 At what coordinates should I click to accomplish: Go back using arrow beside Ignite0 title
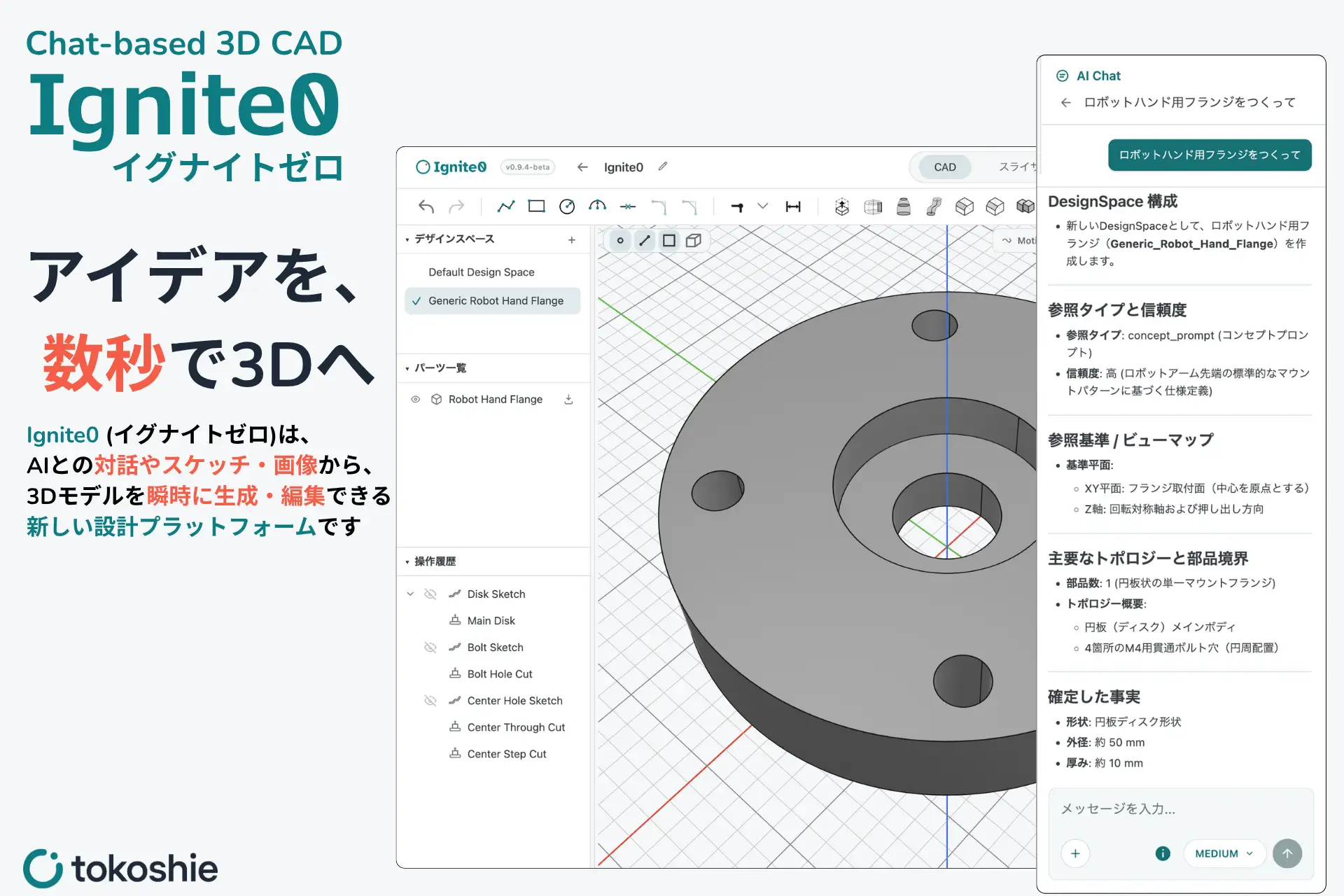(x=582, y=167)
